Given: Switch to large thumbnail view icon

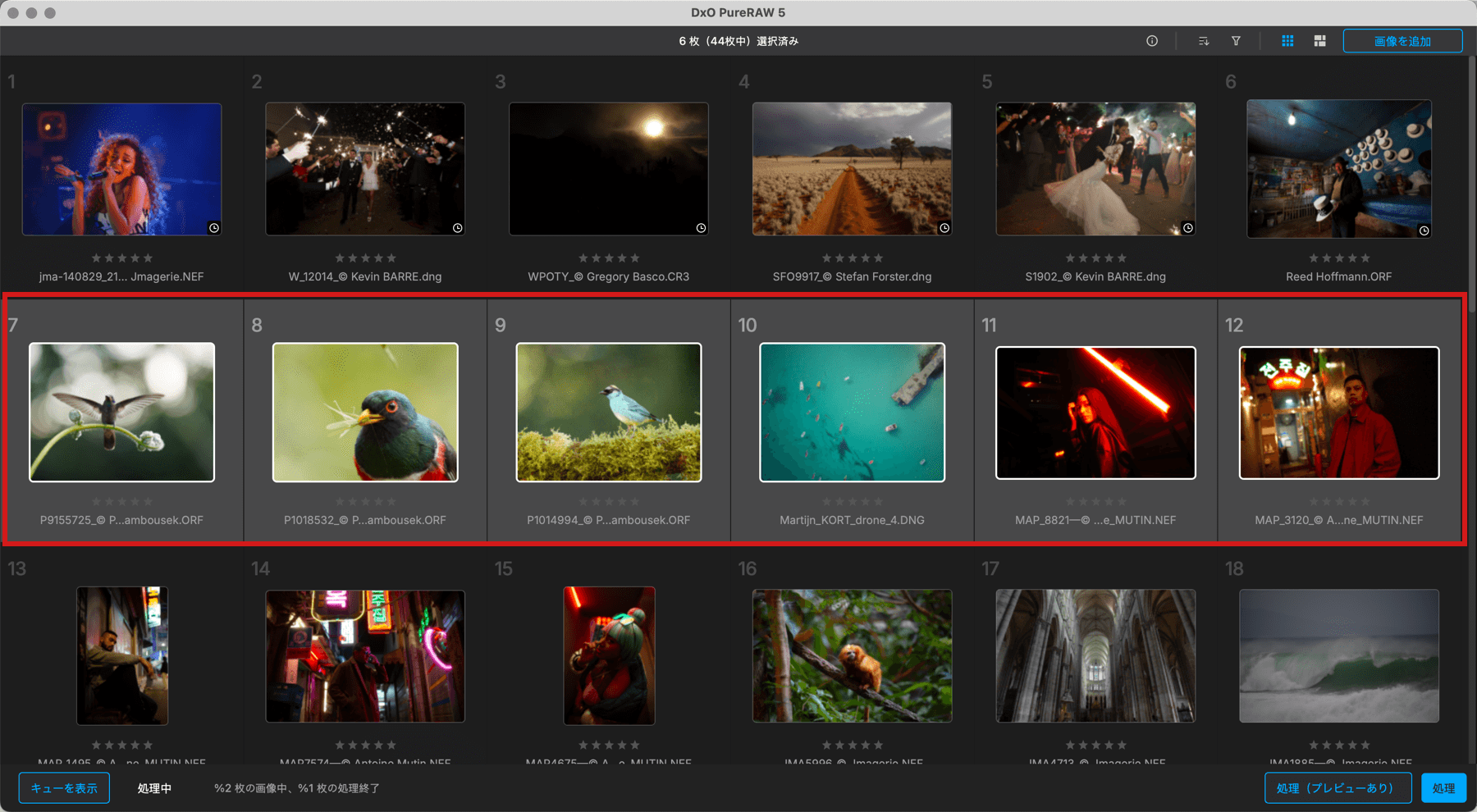Looking at the screenshot, I should pyautogui.click(x=1319, y=41).
